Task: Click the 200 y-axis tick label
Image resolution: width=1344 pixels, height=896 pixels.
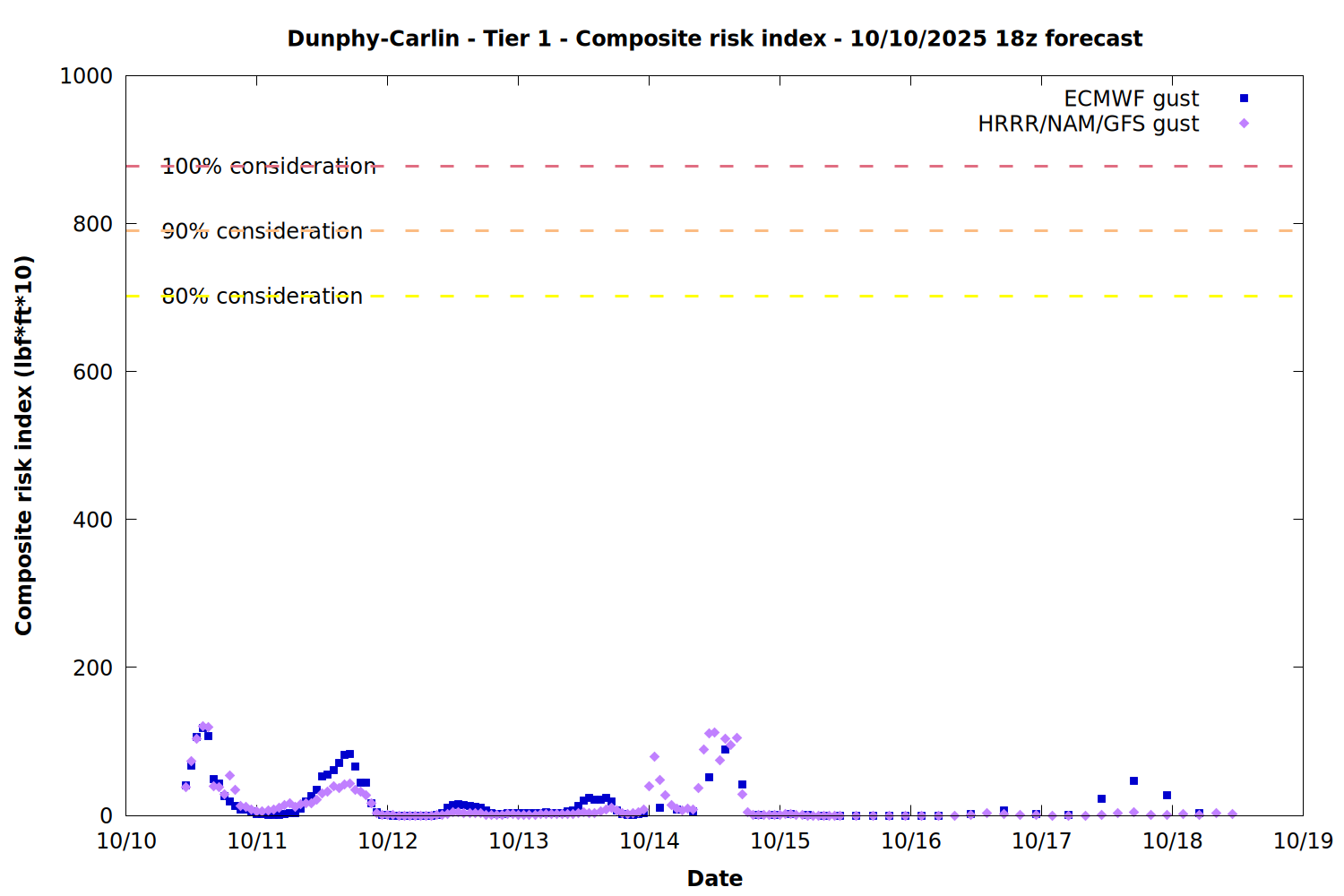Action: point(93,668)
